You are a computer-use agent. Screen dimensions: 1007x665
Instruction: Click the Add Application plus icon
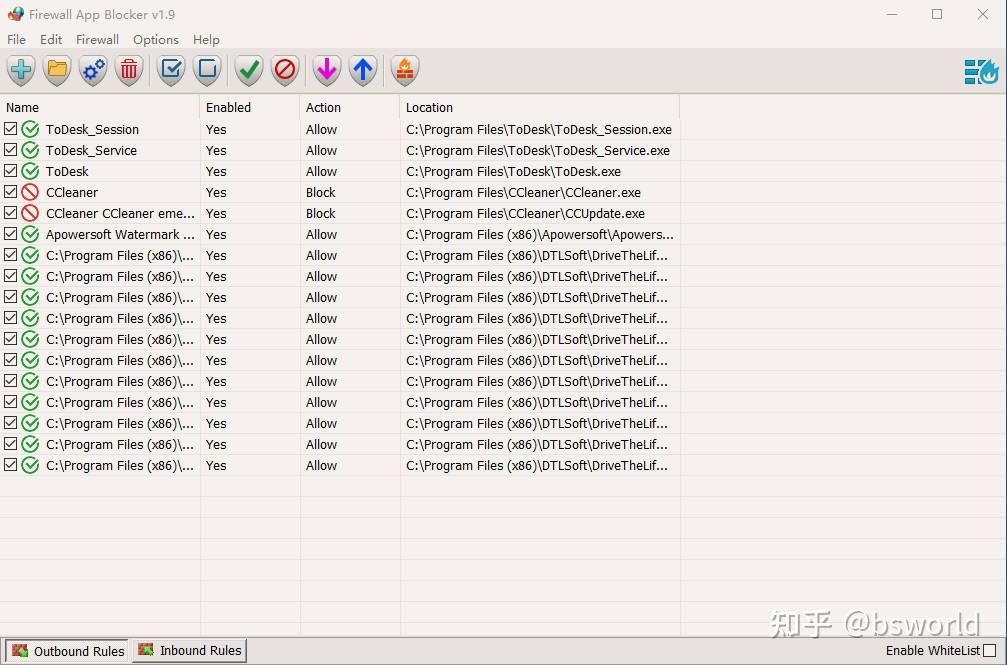[x=21, y=69]
